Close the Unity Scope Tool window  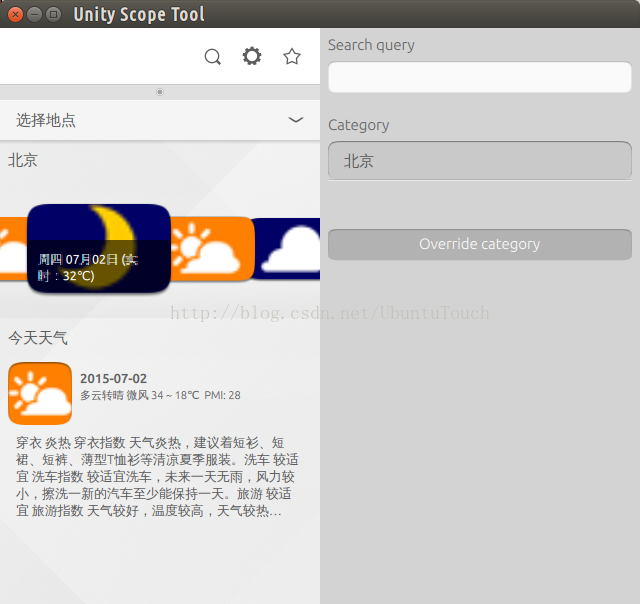[x=16, y=15]
